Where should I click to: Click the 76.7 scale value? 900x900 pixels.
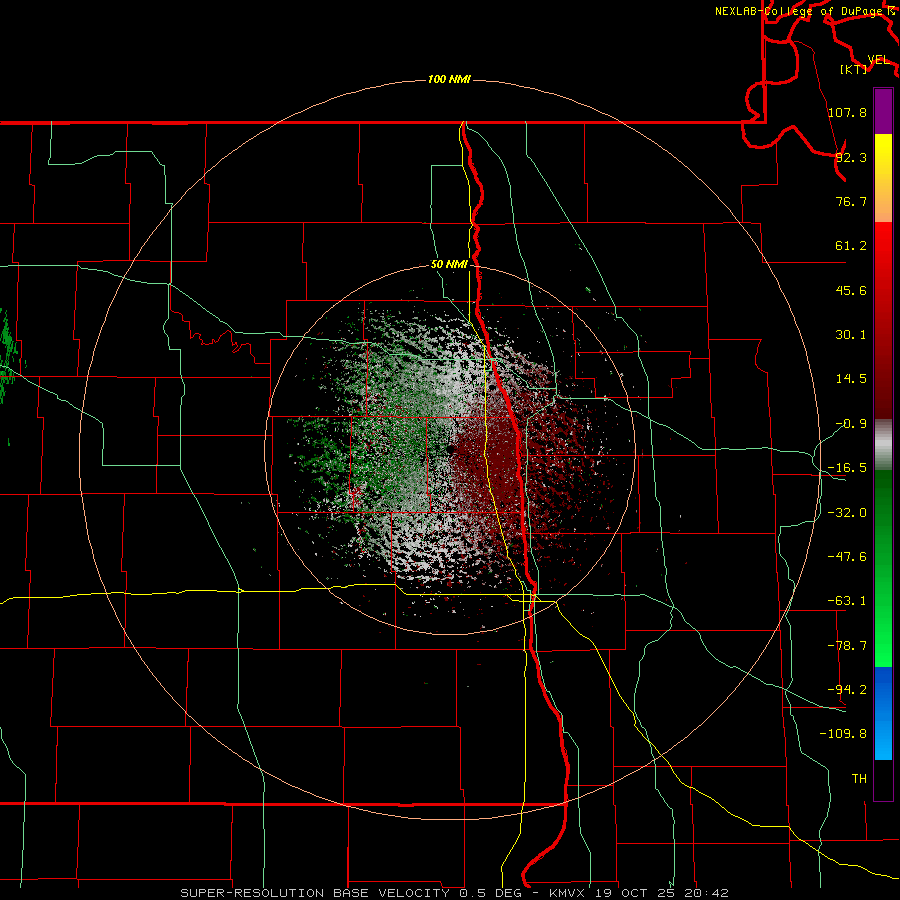pyautogui.click(x=851, y=201)
